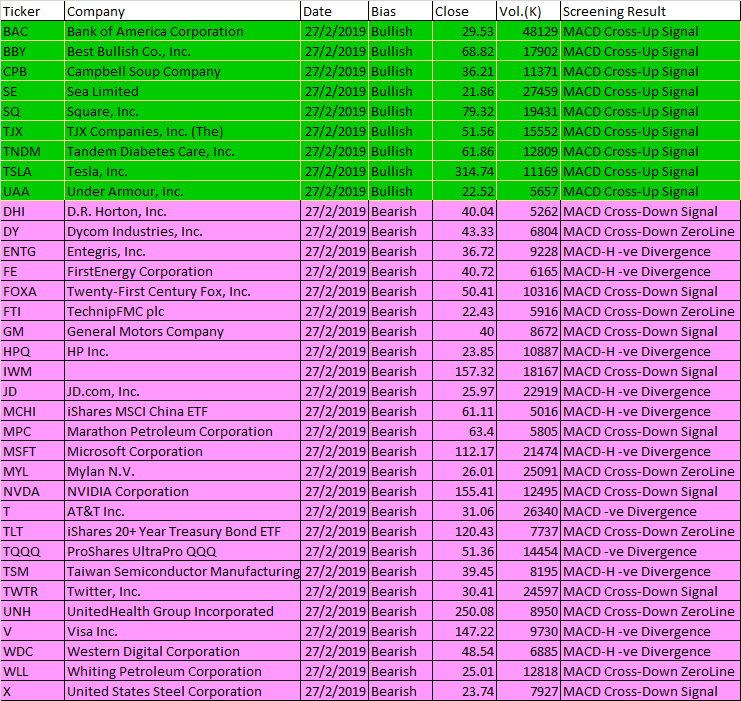Select the Best Bullish Co., Inc. cell
The image size is (741, 701).
[182, 51]
